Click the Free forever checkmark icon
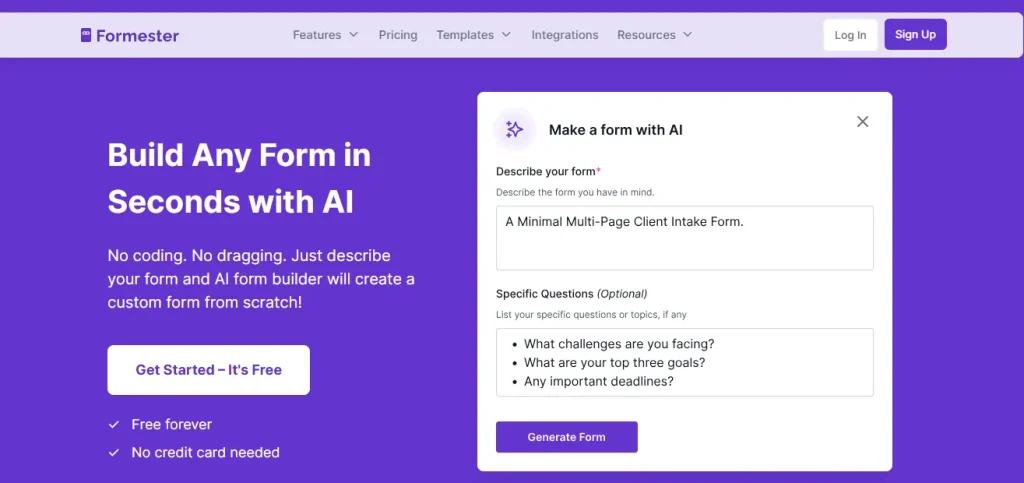This screenshot has height=483, width=1024. (114, 425)
